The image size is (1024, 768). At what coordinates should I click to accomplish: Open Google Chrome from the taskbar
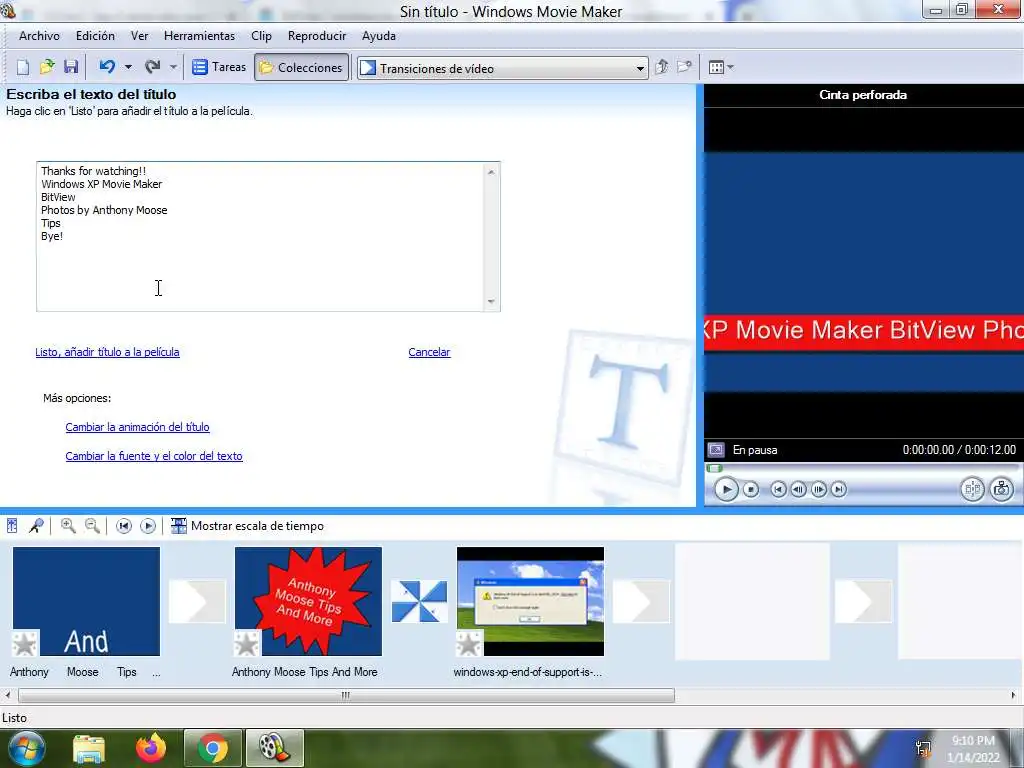pos(212,748)
